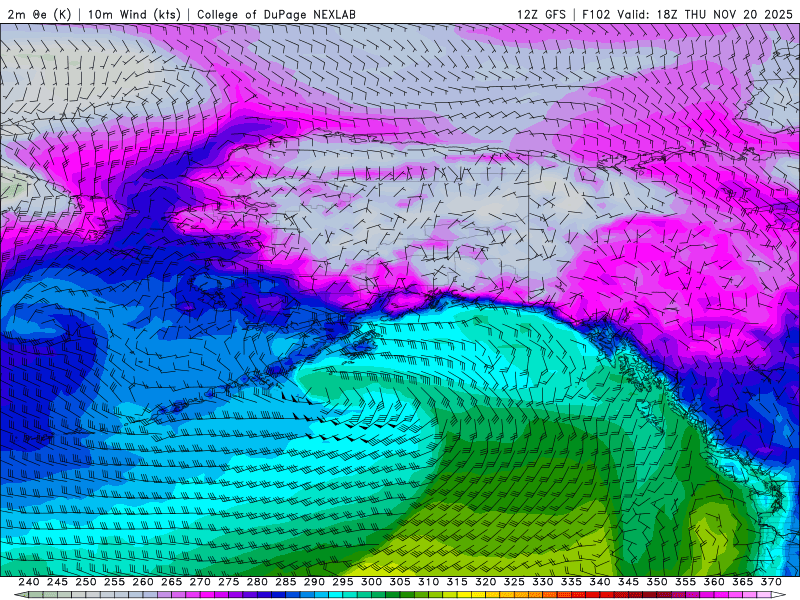Viewport: 800px width, 600px height.
Task: Click the 245 value on the color scale
Action: (x=58, y=582)
